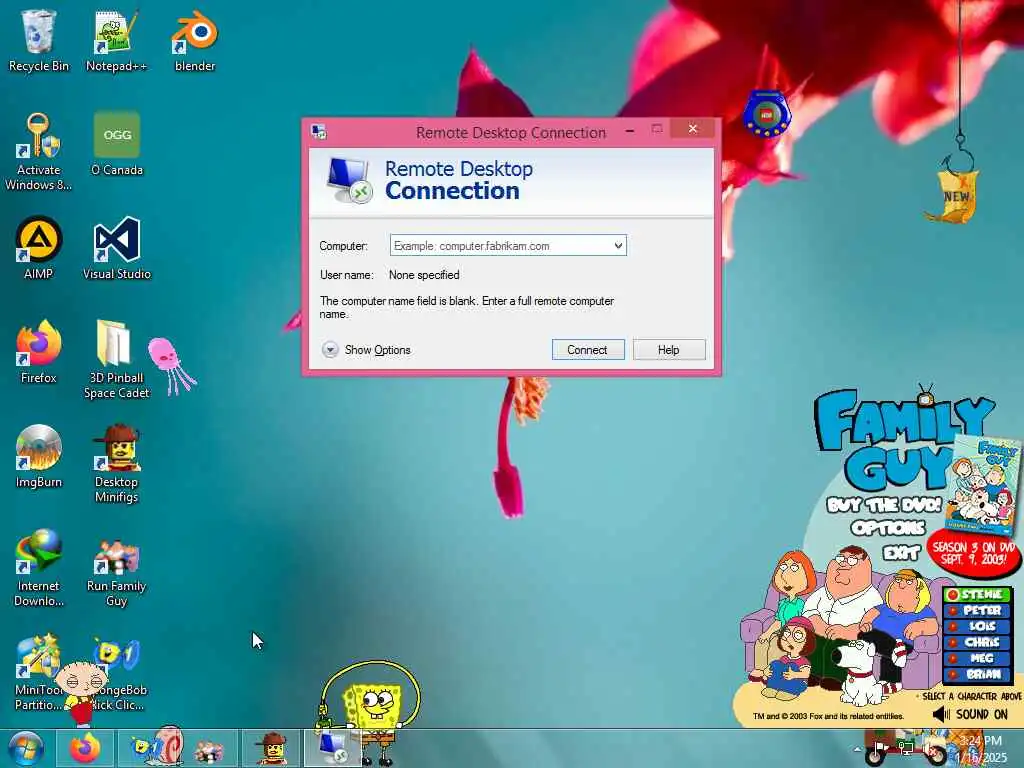Viewport: 1024px width, 768px height.
Task: Select the Desktop Minifigs shortcut
Action: [x=116, y=464]
